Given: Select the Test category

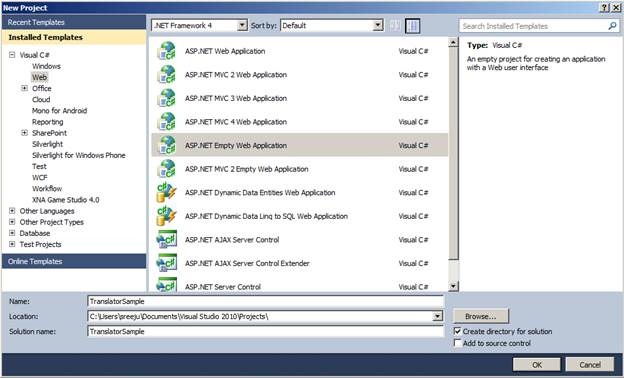Looking at the screenshot, I should 39,166.
